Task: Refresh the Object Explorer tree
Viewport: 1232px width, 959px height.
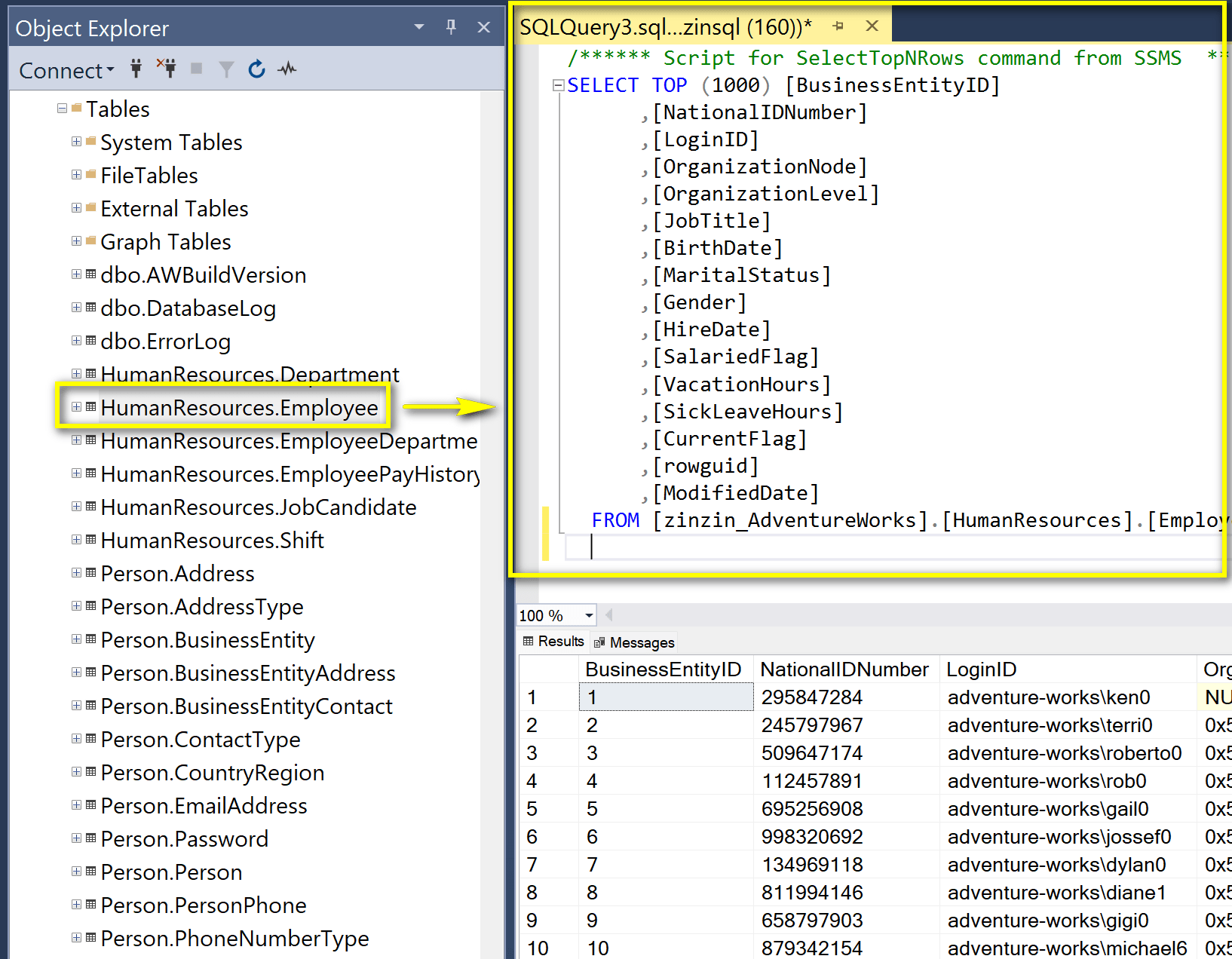Action: click(256, 69)
